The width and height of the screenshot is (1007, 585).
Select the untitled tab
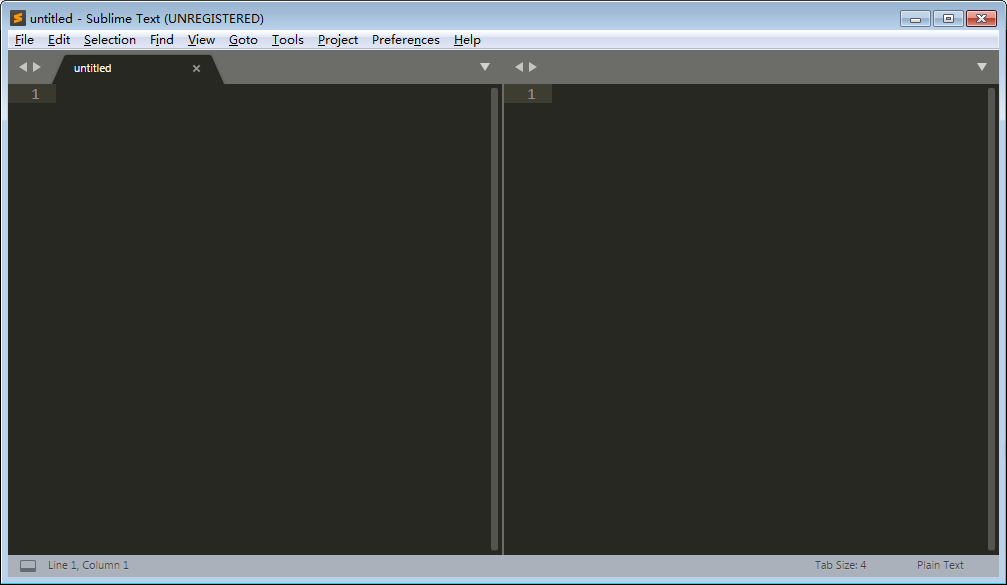point(137,68)
